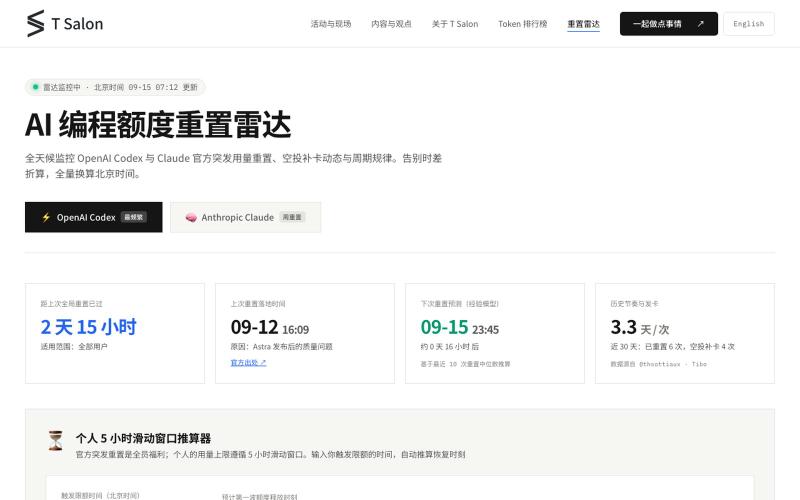Open Token 排行榜 navigation item
The height and width of the screenshot is (500, 800).
click(522, 24)
